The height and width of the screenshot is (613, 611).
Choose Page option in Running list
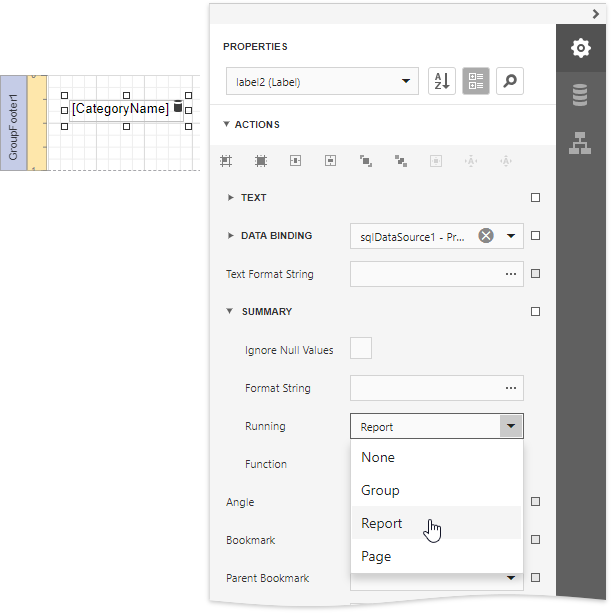376,556
